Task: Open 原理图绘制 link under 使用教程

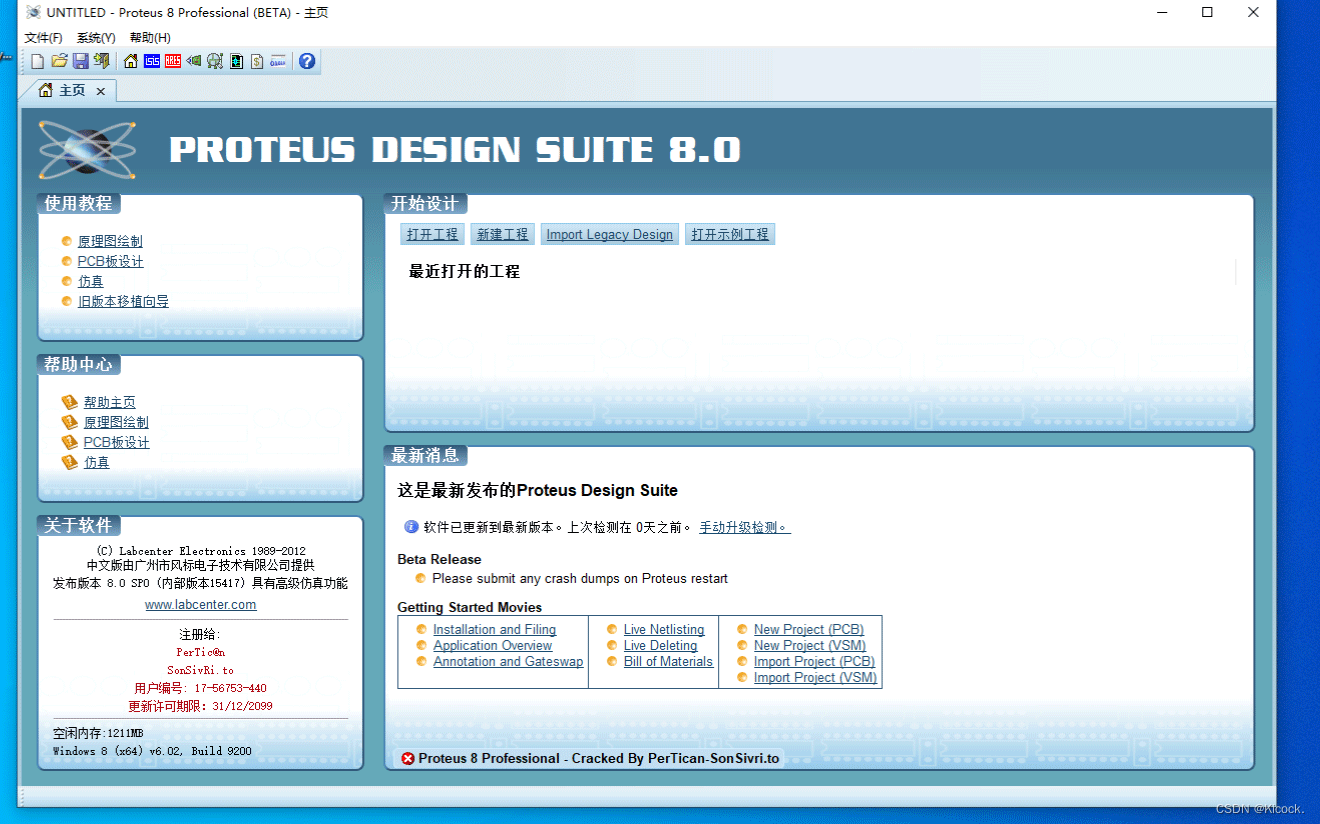Action: [110, 241]
